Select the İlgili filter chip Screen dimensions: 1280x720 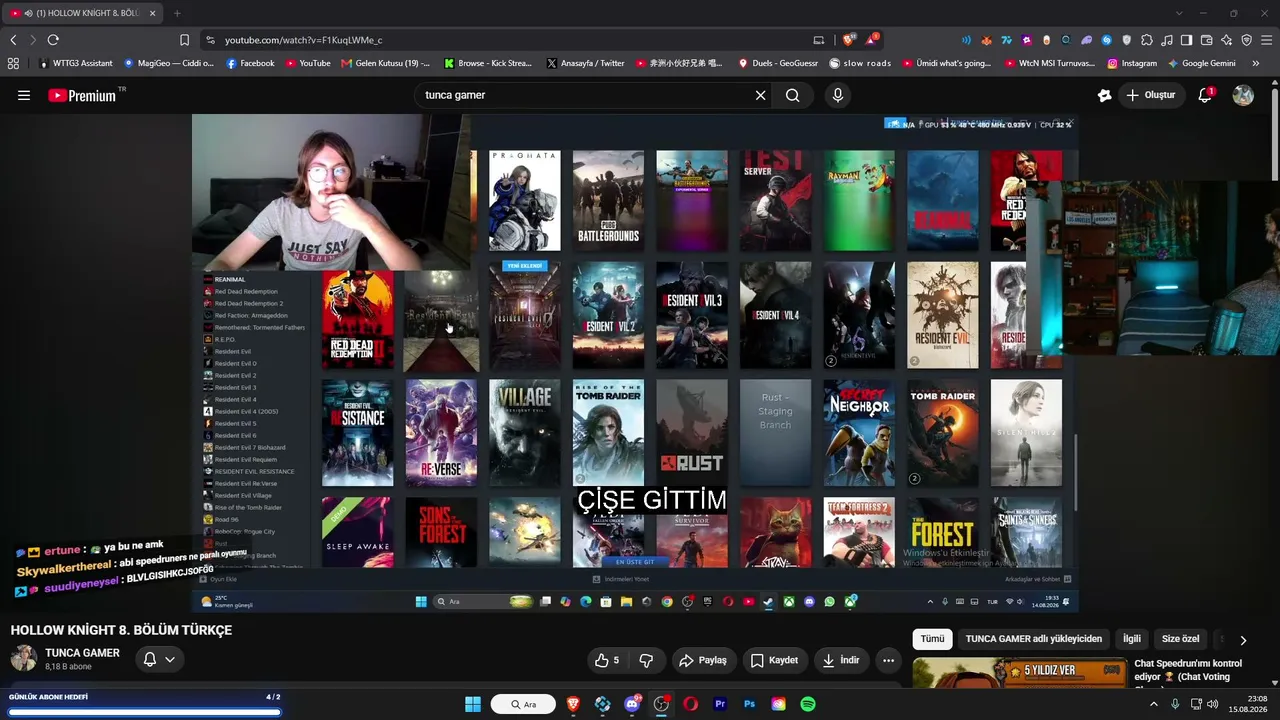[1131, 639]
